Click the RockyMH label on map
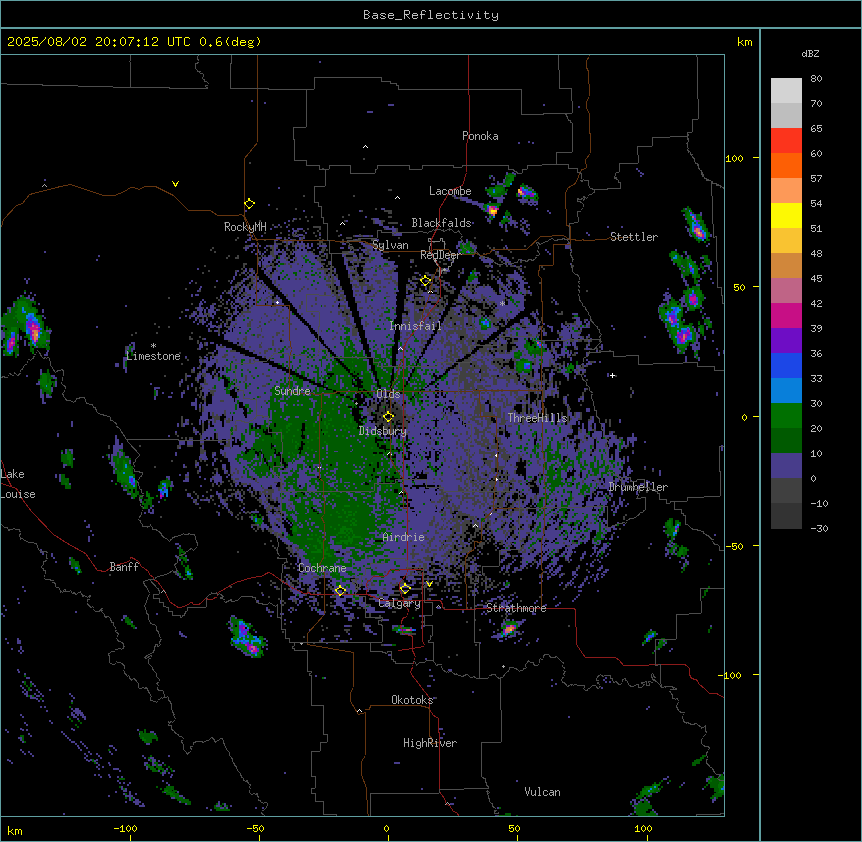862x842 pixels. pyautogui.click(x=245, y=226)
